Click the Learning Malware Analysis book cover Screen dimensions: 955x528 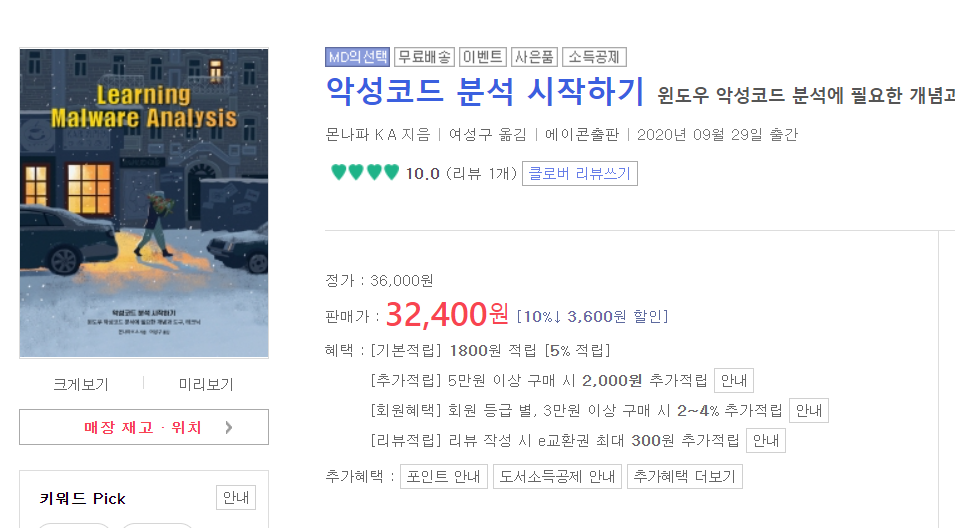(x=144, y=203)
